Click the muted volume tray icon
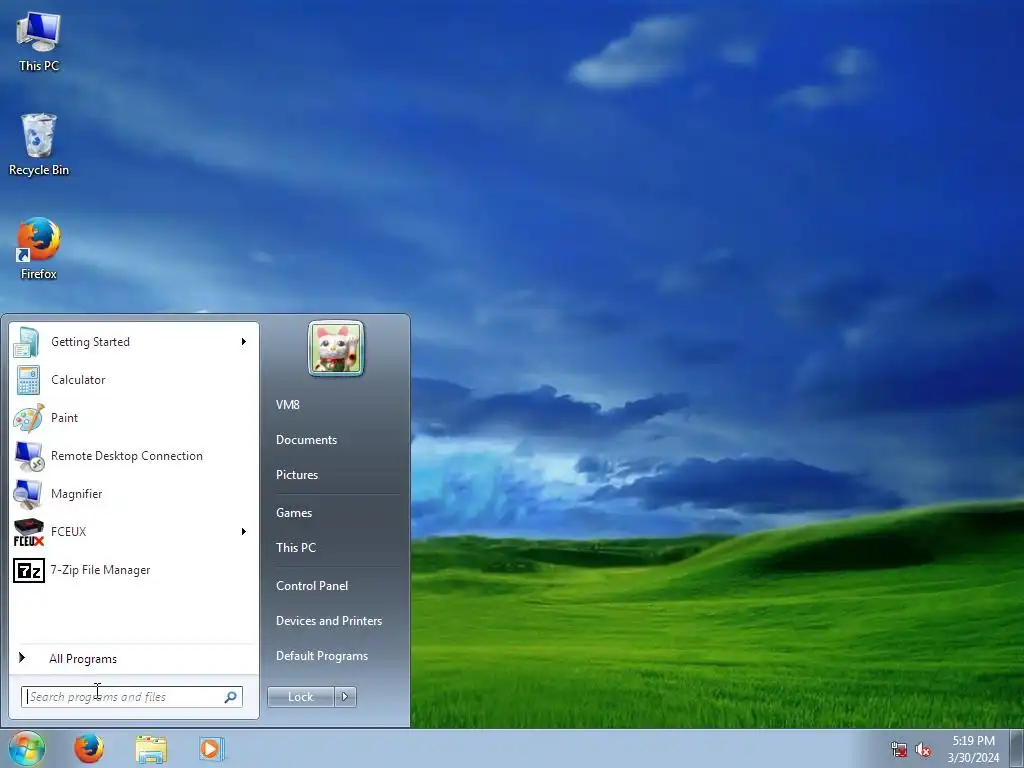 click(x=923, y=749)
